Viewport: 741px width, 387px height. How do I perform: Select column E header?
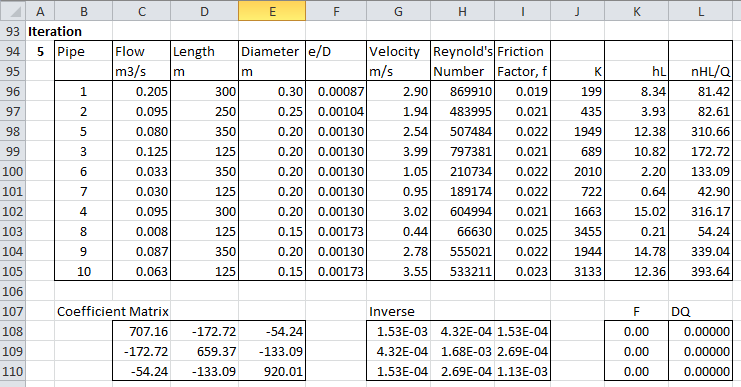pos(272,10)
